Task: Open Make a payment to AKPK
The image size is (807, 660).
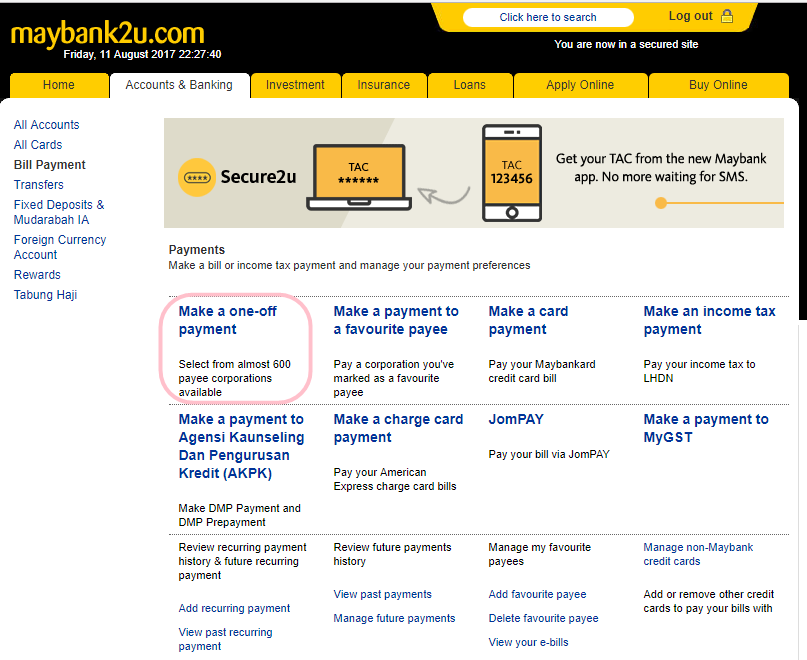Action: 241,446
